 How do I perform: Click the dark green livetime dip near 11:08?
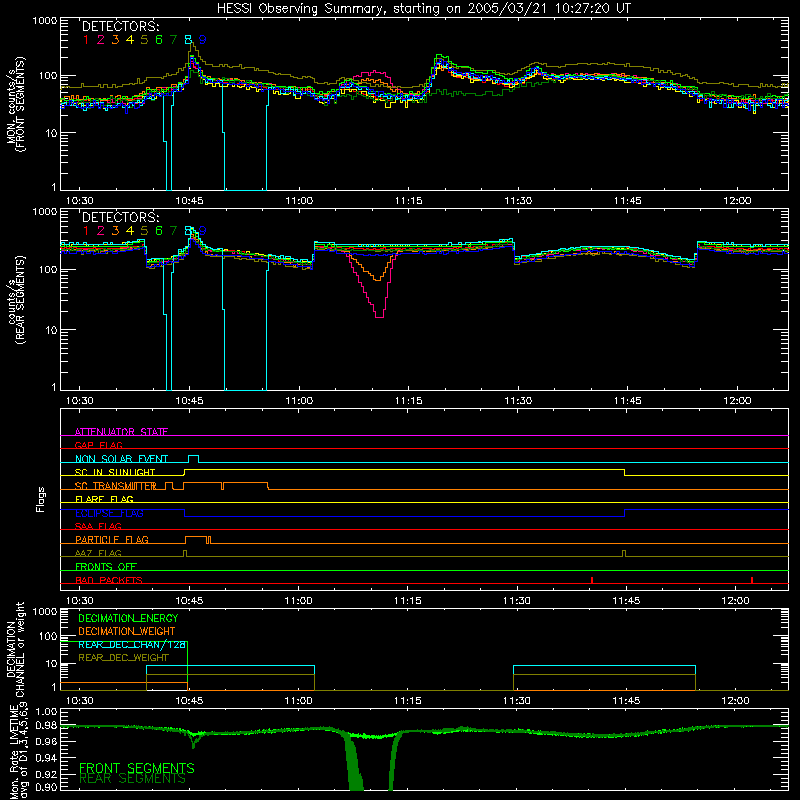355,763
